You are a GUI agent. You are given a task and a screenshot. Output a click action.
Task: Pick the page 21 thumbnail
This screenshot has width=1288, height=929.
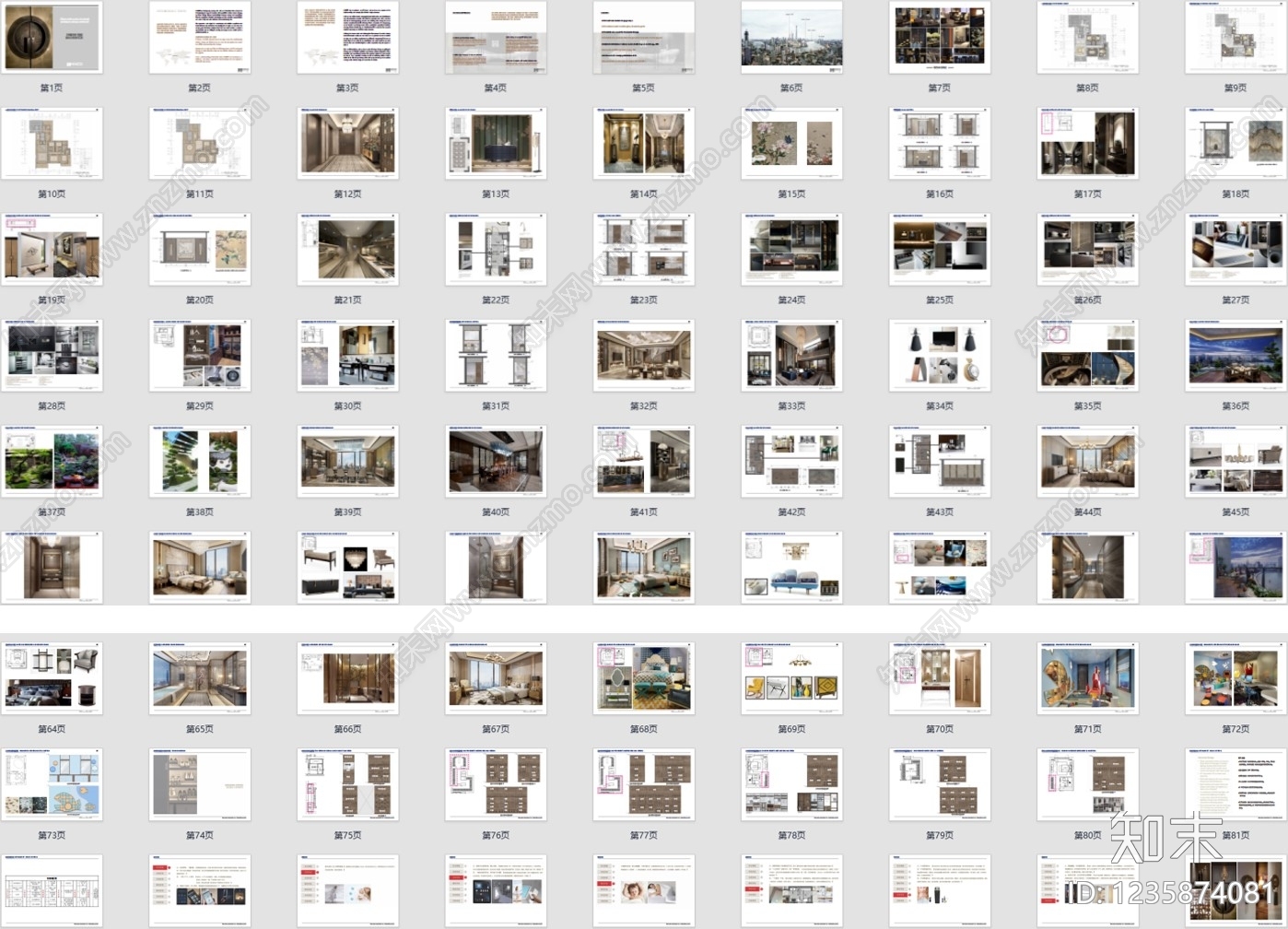click(x=347, y=250)
